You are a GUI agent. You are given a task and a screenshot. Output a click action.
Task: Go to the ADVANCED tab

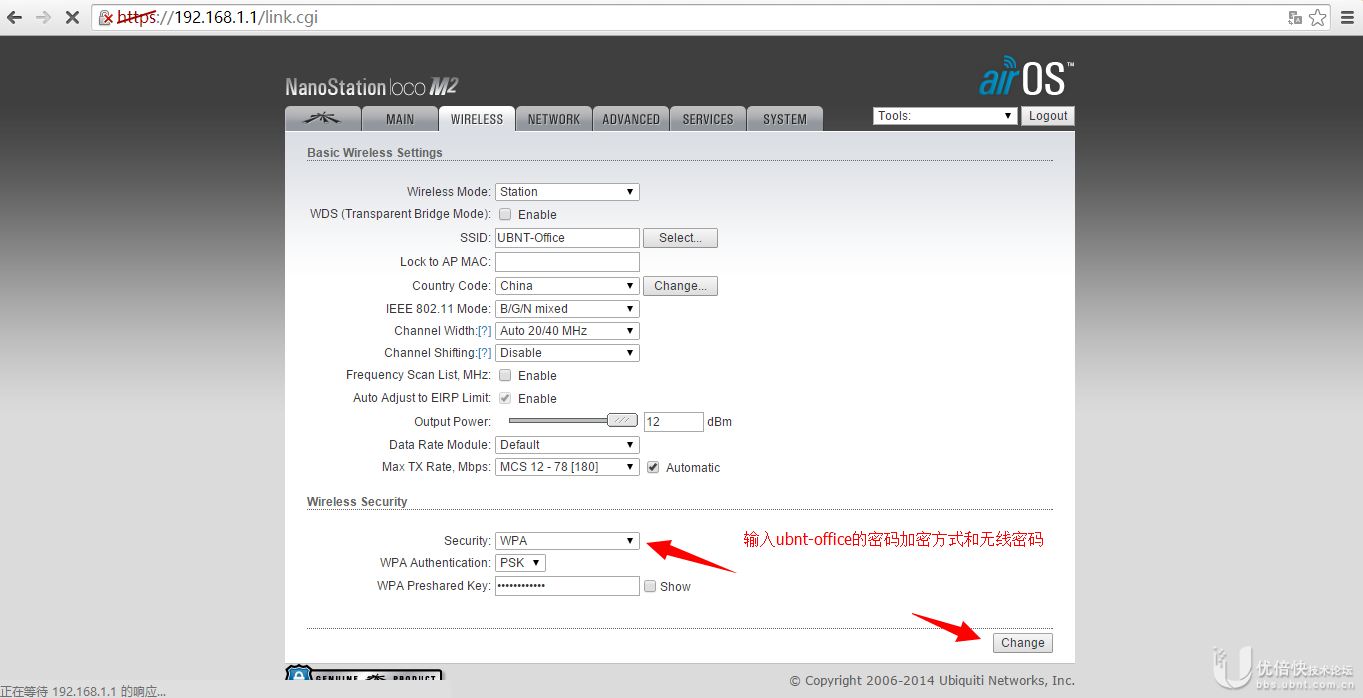[x=631, y=118]
